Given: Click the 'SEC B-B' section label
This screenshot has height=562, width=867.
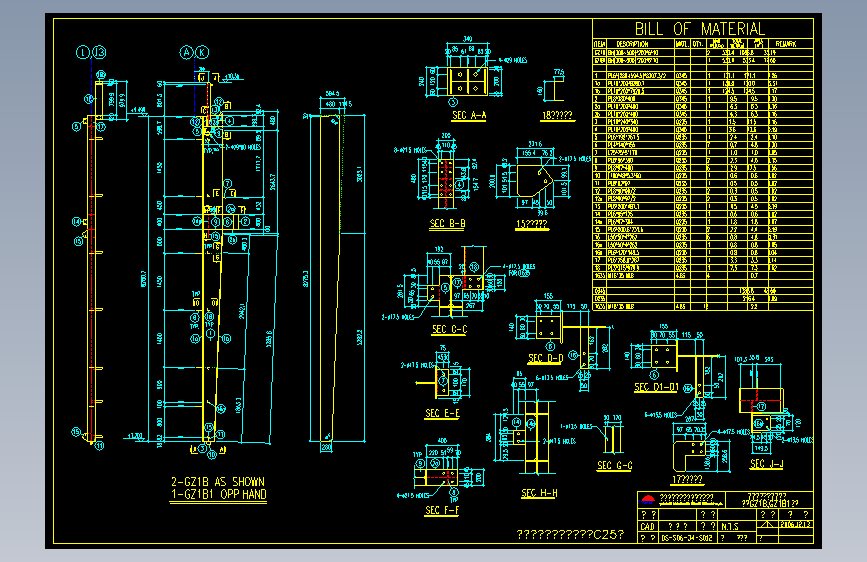Looking at the screenshot, I should pos(447,223).
